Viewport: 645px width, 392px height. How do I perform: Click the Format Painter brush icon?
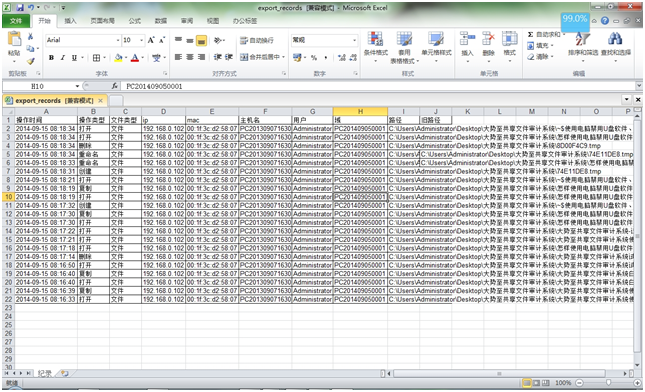30,61
